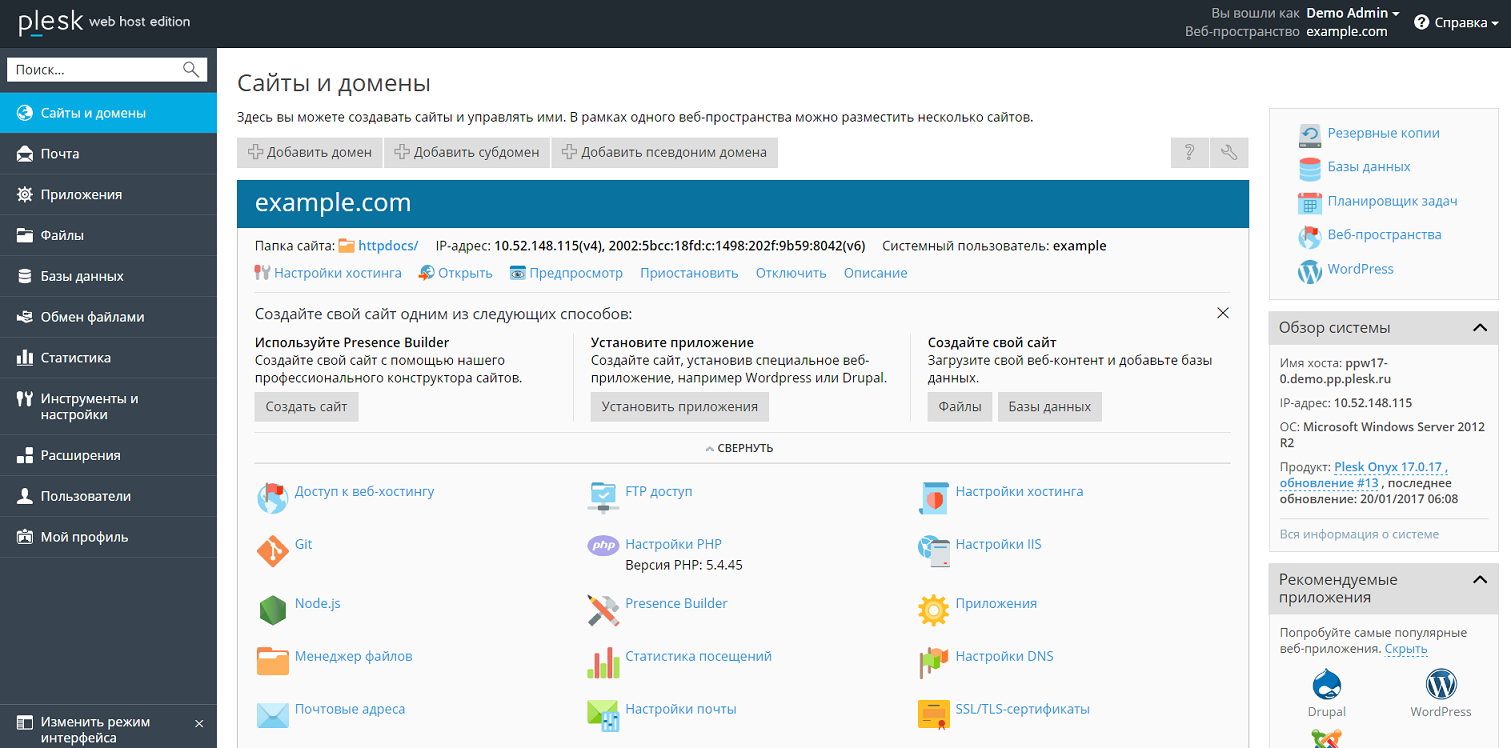Open Вся информация о системе link
Image resolution: width=1511 pixels, height=748 pixels.
click(1359, 534)
